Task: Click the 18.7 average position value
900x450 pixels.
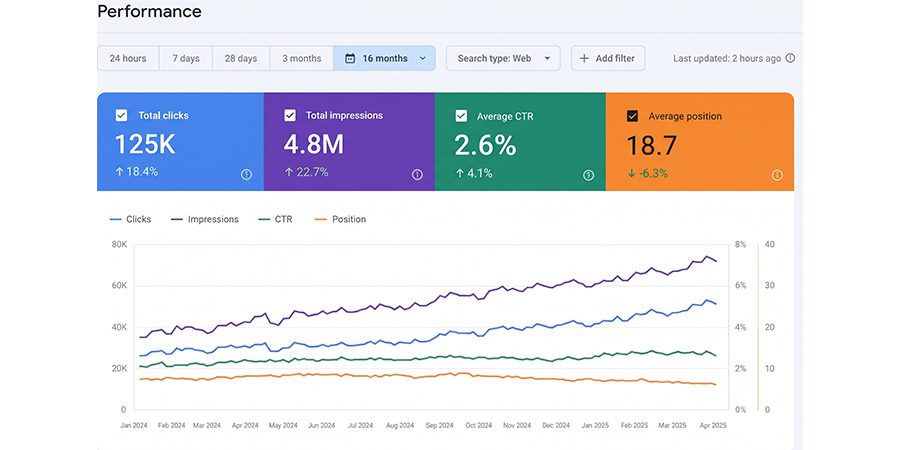Action: tap(651, 145)
